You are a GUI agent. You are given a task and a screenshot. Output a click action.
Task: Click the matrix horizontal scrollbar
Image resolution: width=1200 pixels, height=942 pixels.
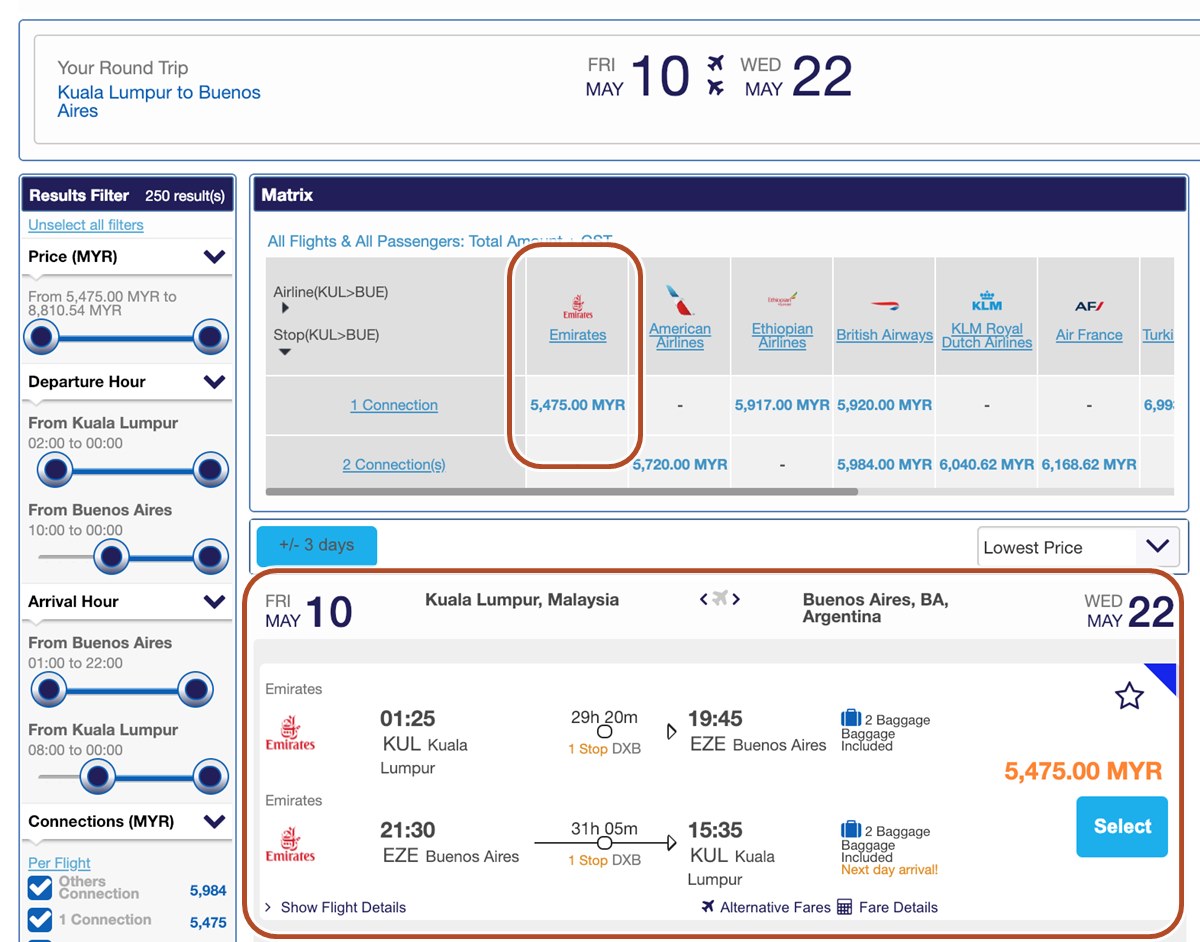(x=562, y=491)
